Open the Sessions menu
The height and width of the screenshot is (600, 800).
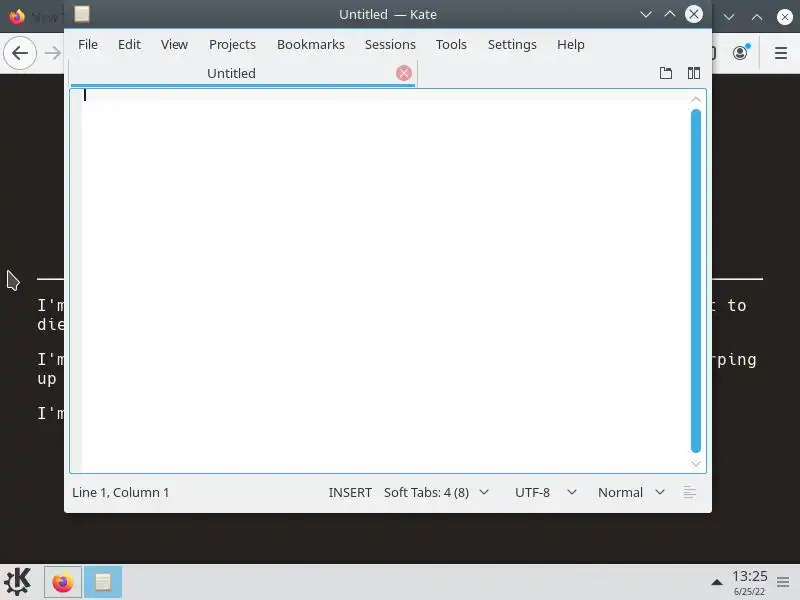[390, 44]
